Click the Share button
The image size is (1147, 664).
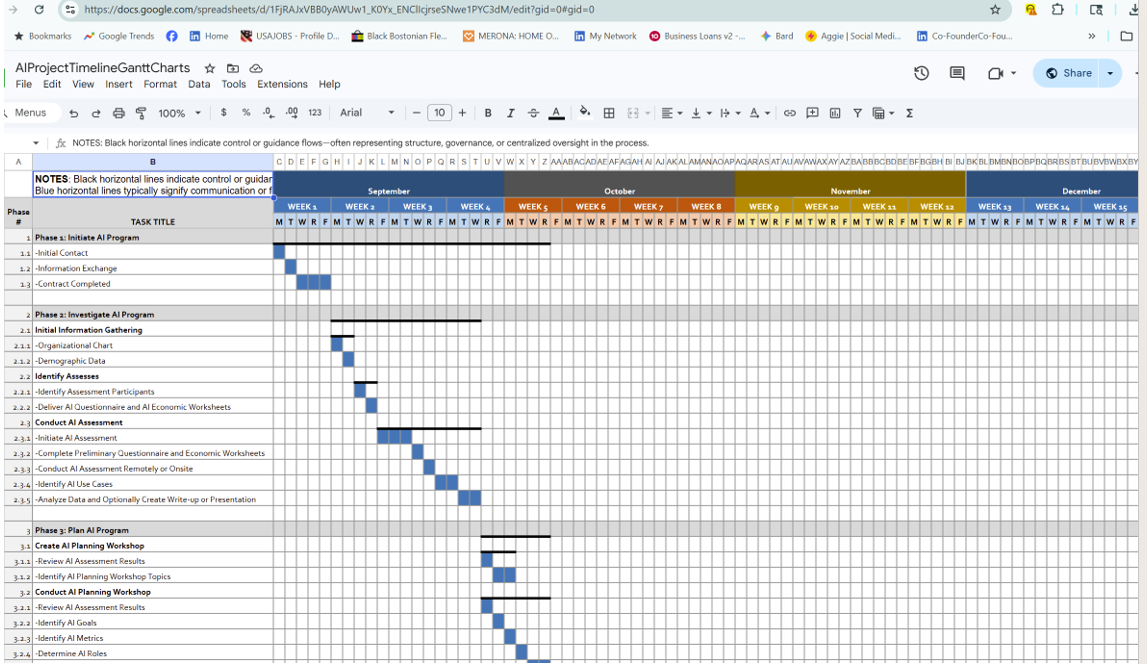pyautogui.click(x=1069, y=73)
